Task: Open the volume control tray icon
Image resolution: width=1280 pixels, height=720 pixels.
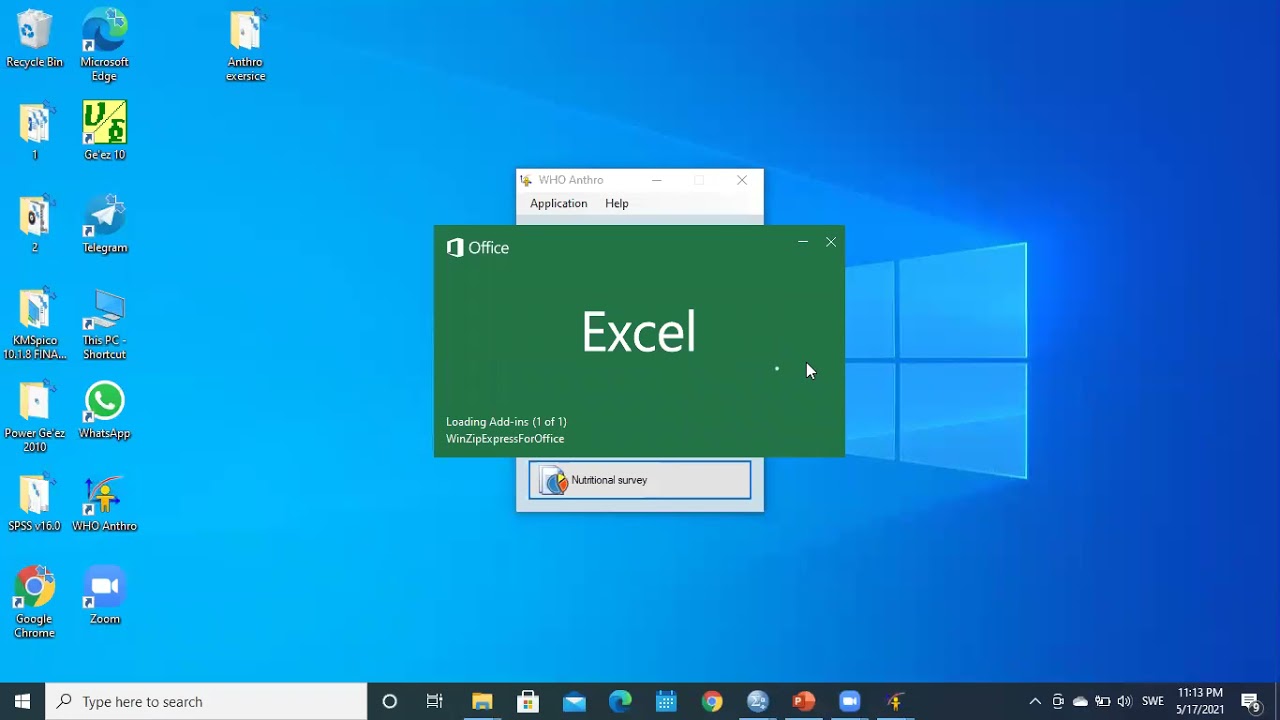Action: 1125,701
